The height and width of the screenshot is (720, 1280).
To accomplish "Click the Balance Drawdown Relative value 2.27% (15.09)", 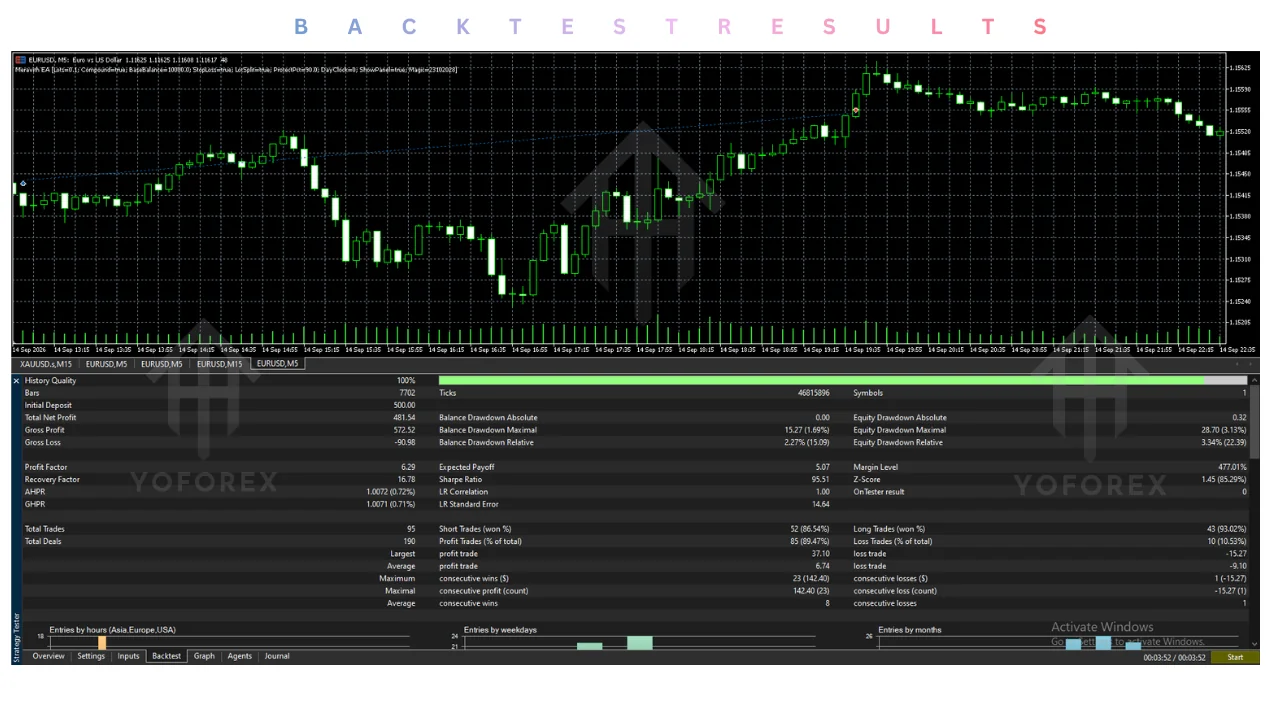I will [806, 442].
